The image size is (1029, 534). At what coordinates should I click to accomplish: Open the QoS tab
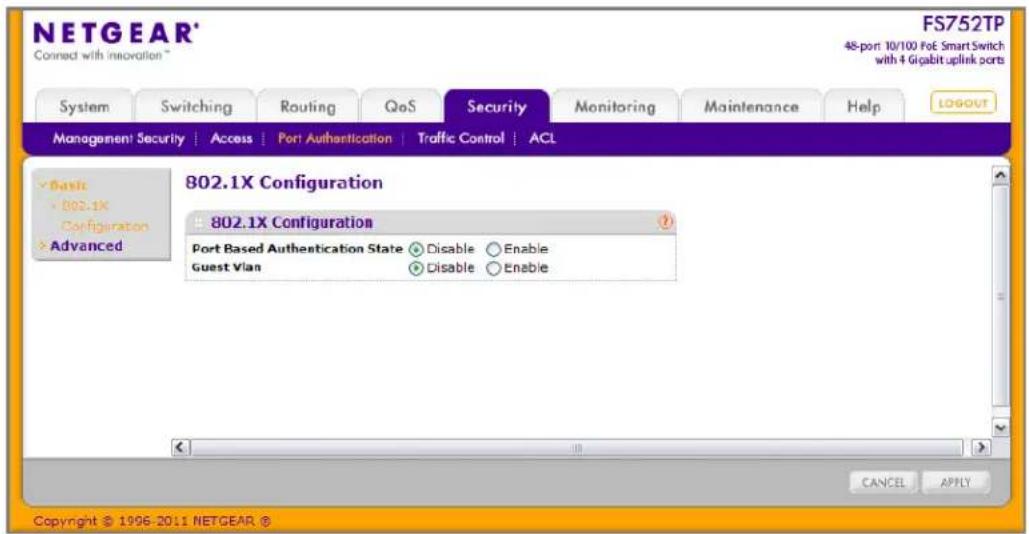point(400,107)
